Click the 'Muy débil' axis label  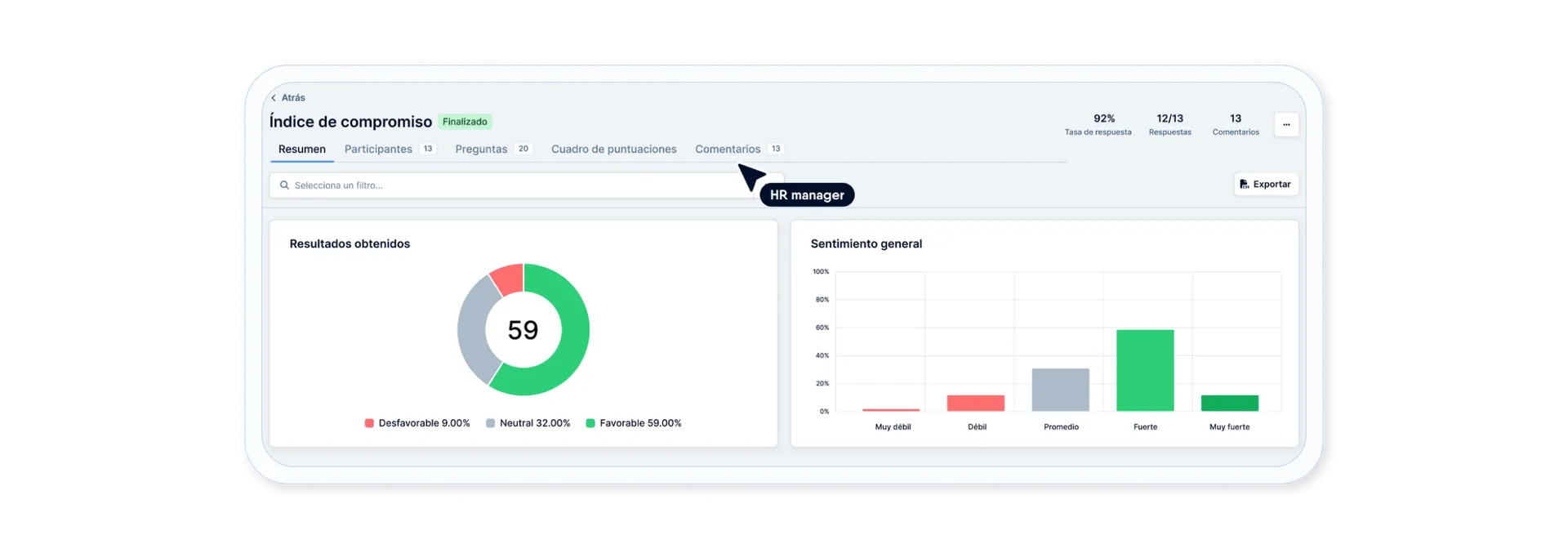point(893,427)
